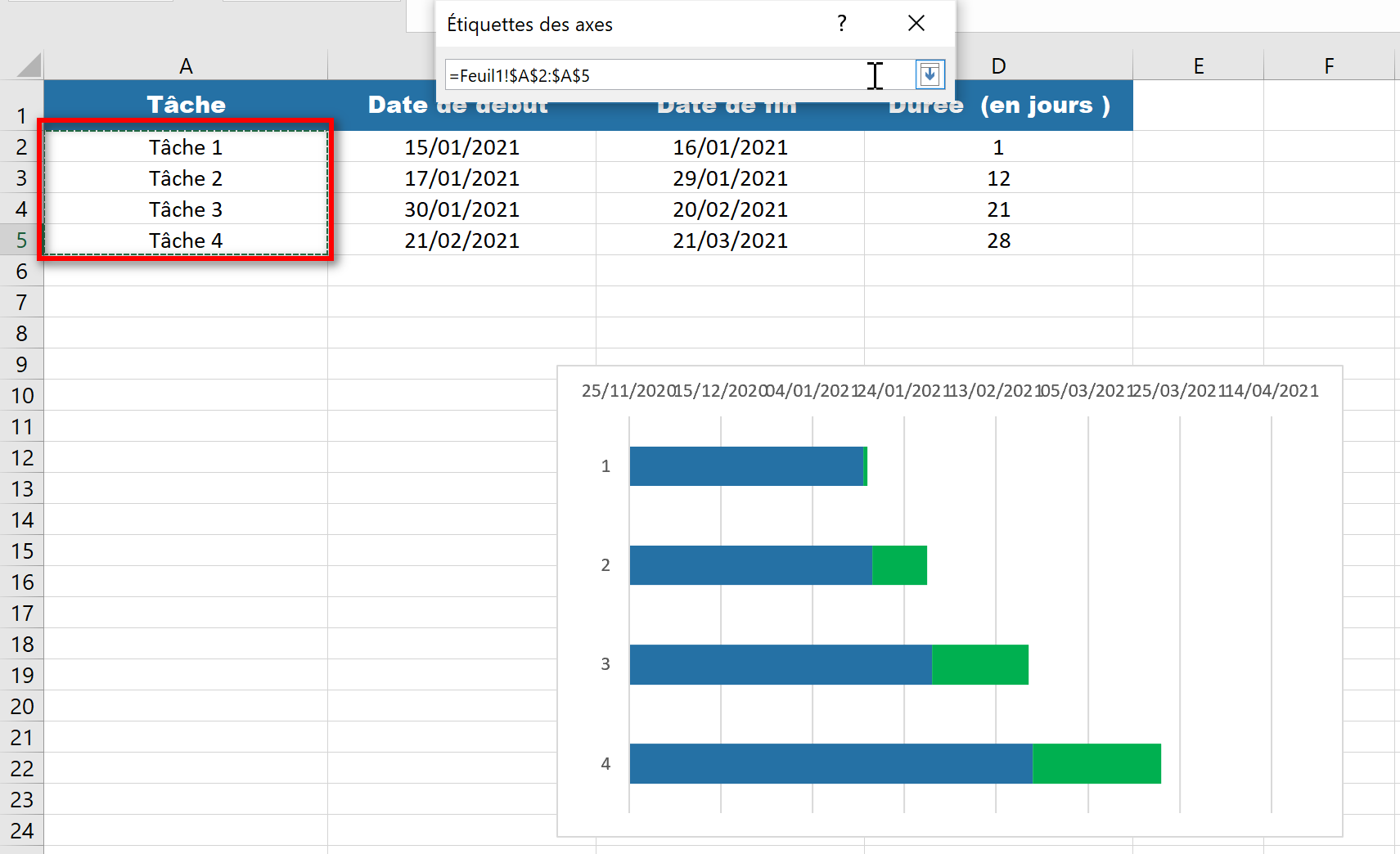
Task: Click the blue bar of chart row 1
Action: pos(746,466)
